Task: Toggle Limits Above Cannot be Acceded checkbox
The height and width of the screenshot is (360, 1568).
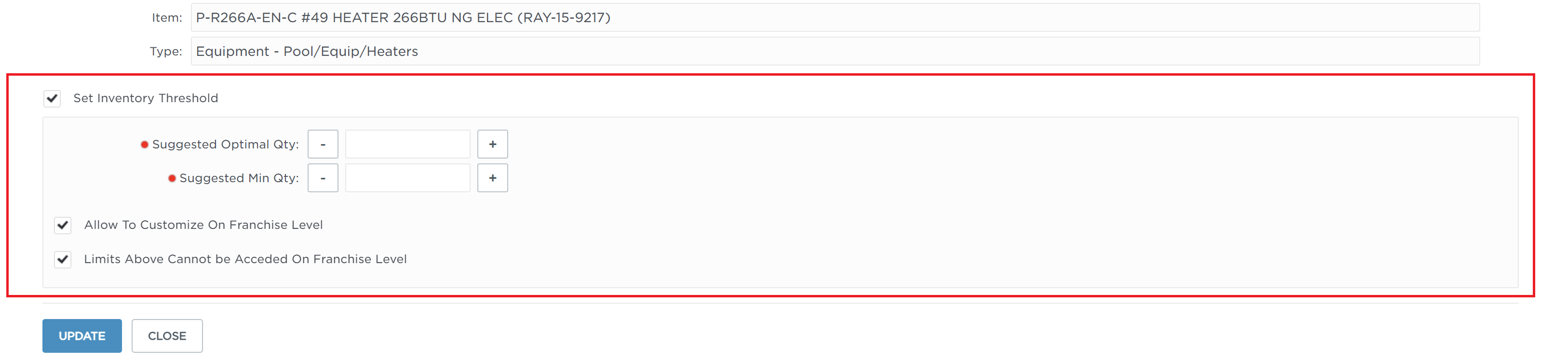Action: click(x=63, y=260)
